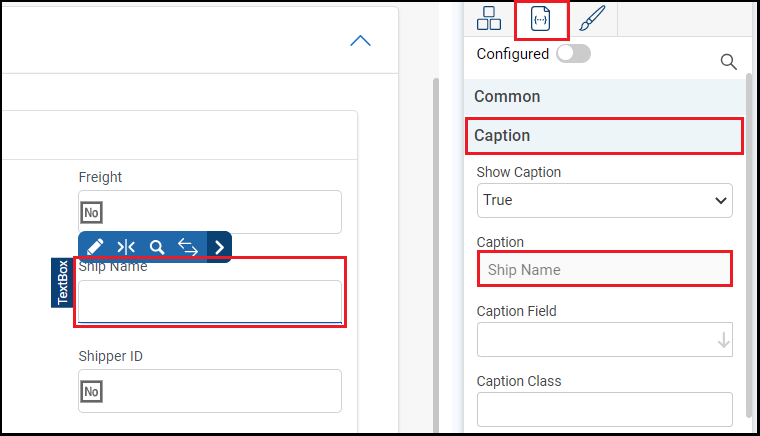Open the components blocks tab icon
The height and width of the screenshot is (436, 760).
coord(489,18)
